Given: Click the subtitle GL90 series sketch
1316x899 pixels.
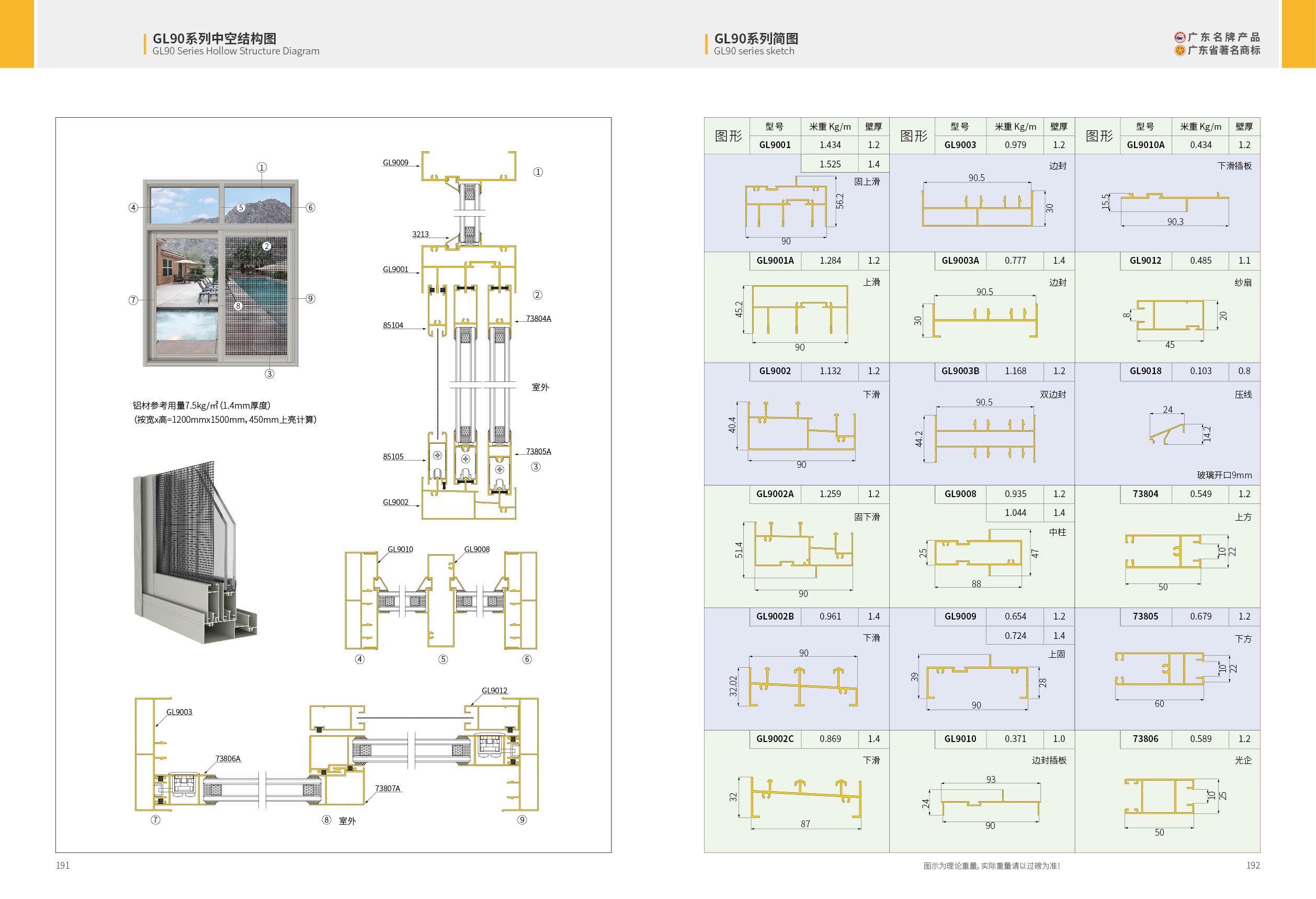Looking at the screenshot, I should coord(754,51).
